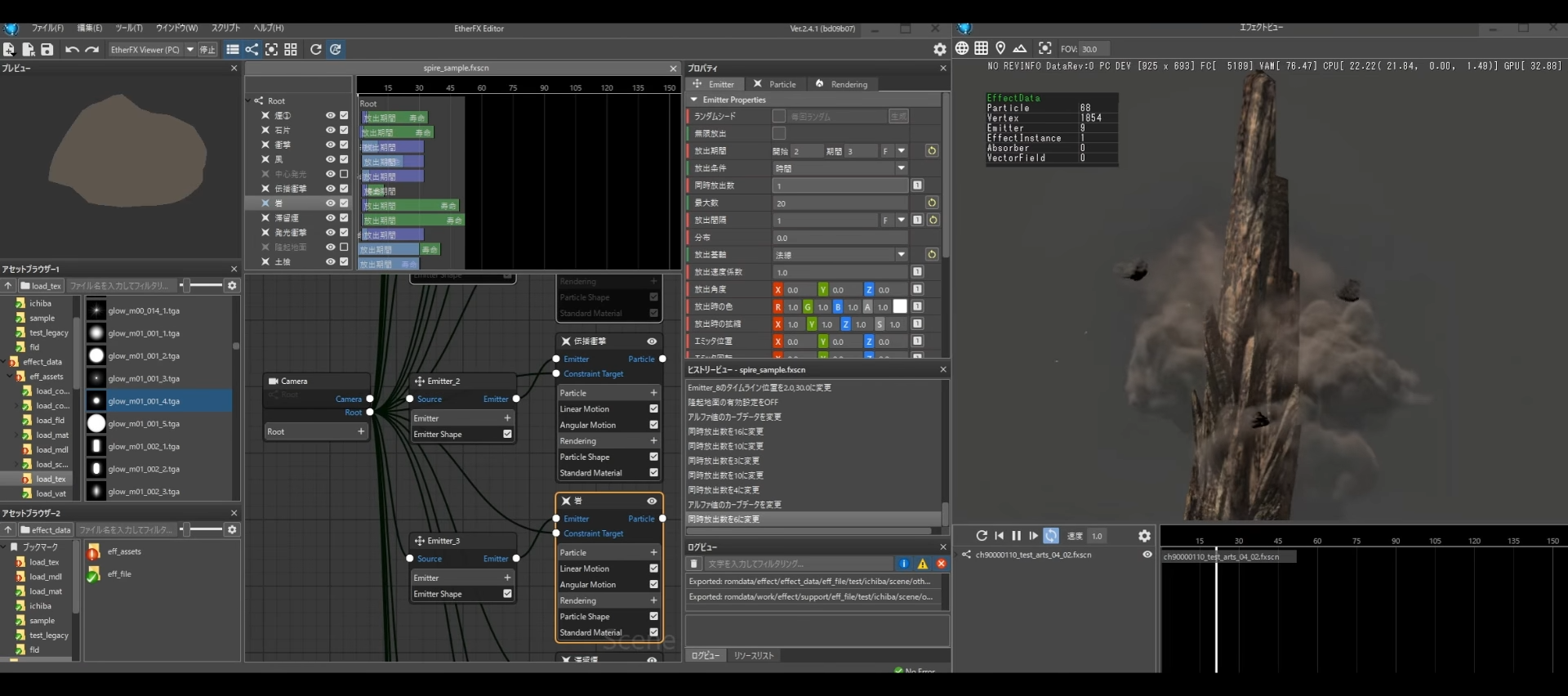
Task: Open the ツール(T) menu
Action: tap(128, 28)
